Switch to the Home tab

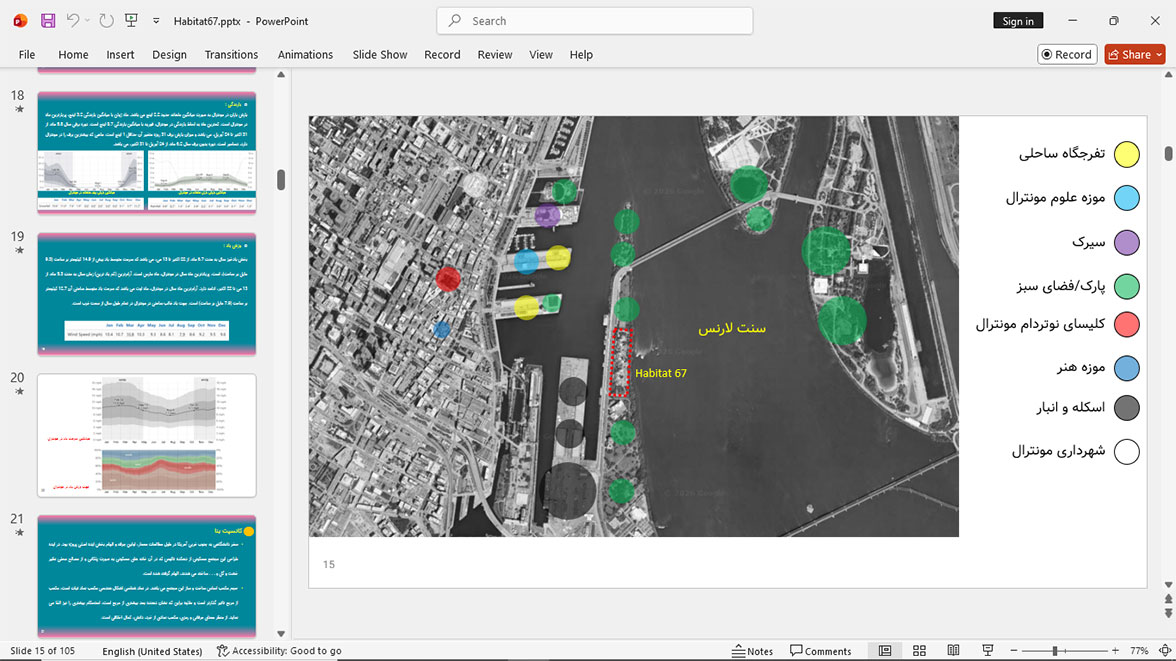pos(74,55)
